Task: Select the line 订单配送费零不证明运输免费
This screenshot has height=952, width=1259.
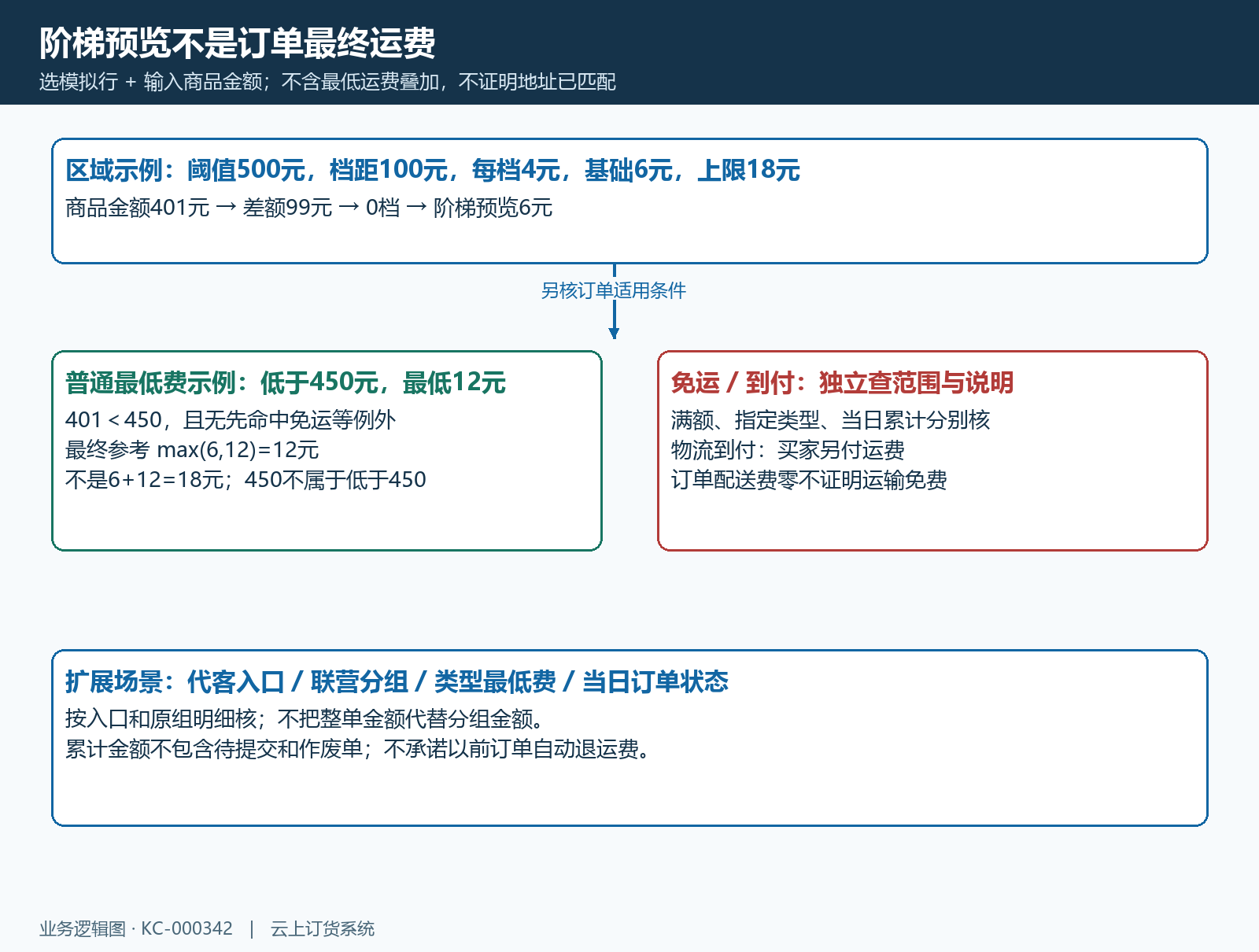Action: [x=809, y=480]
